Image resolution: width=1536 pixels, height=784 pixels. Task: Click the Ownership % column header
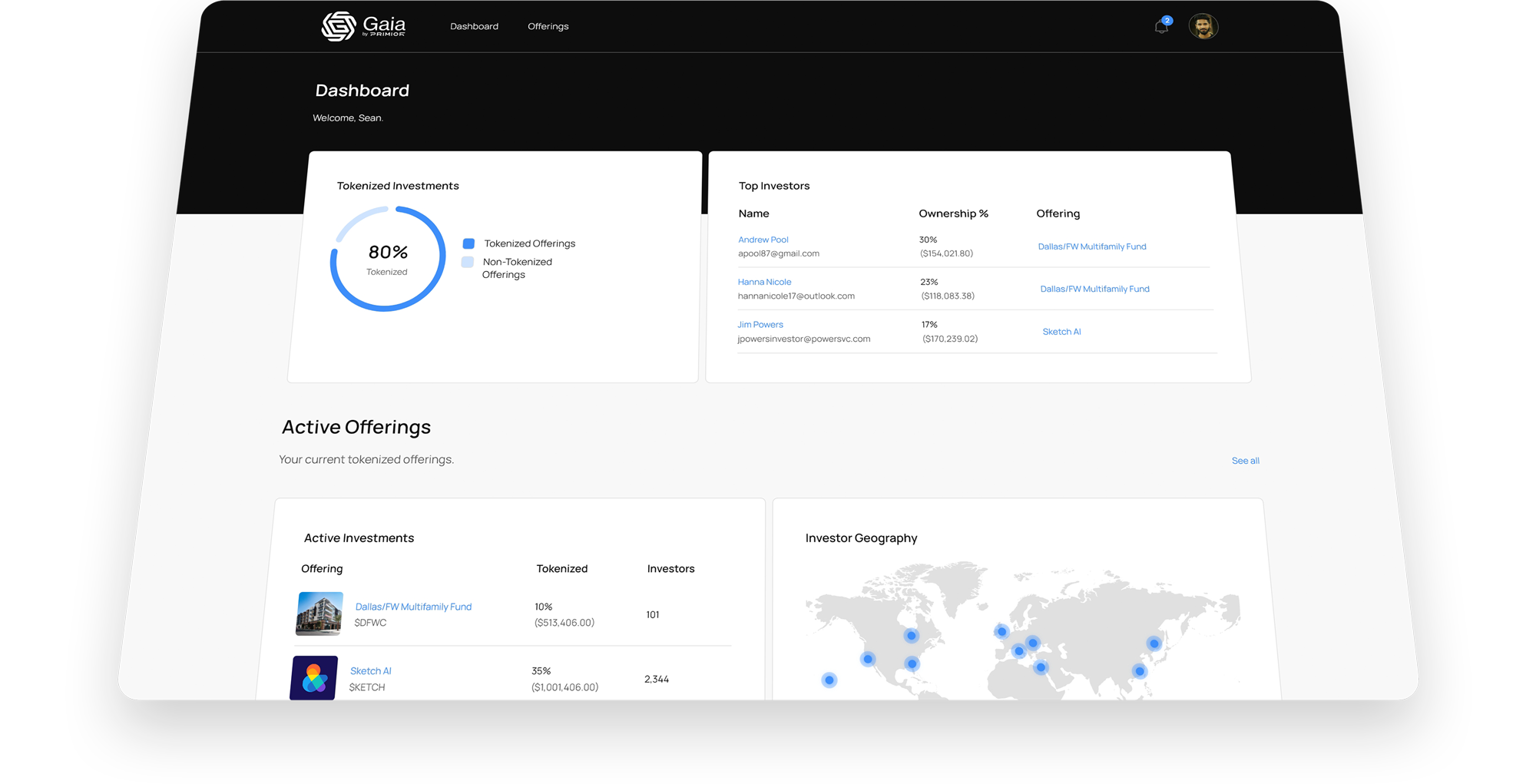953,213
